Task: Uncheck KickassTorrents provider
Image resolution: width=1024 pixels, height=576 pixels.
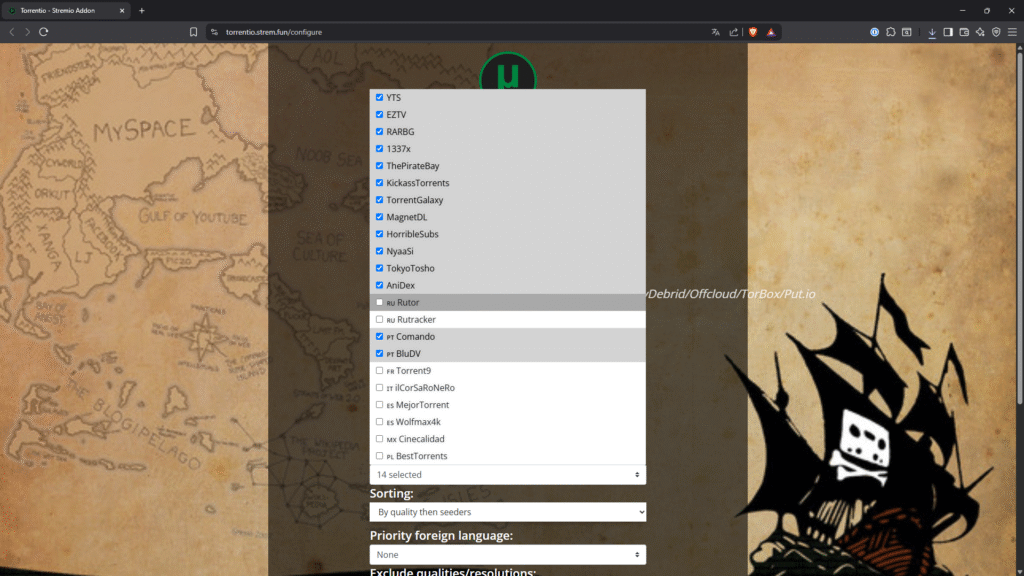Action: point(379,183)
